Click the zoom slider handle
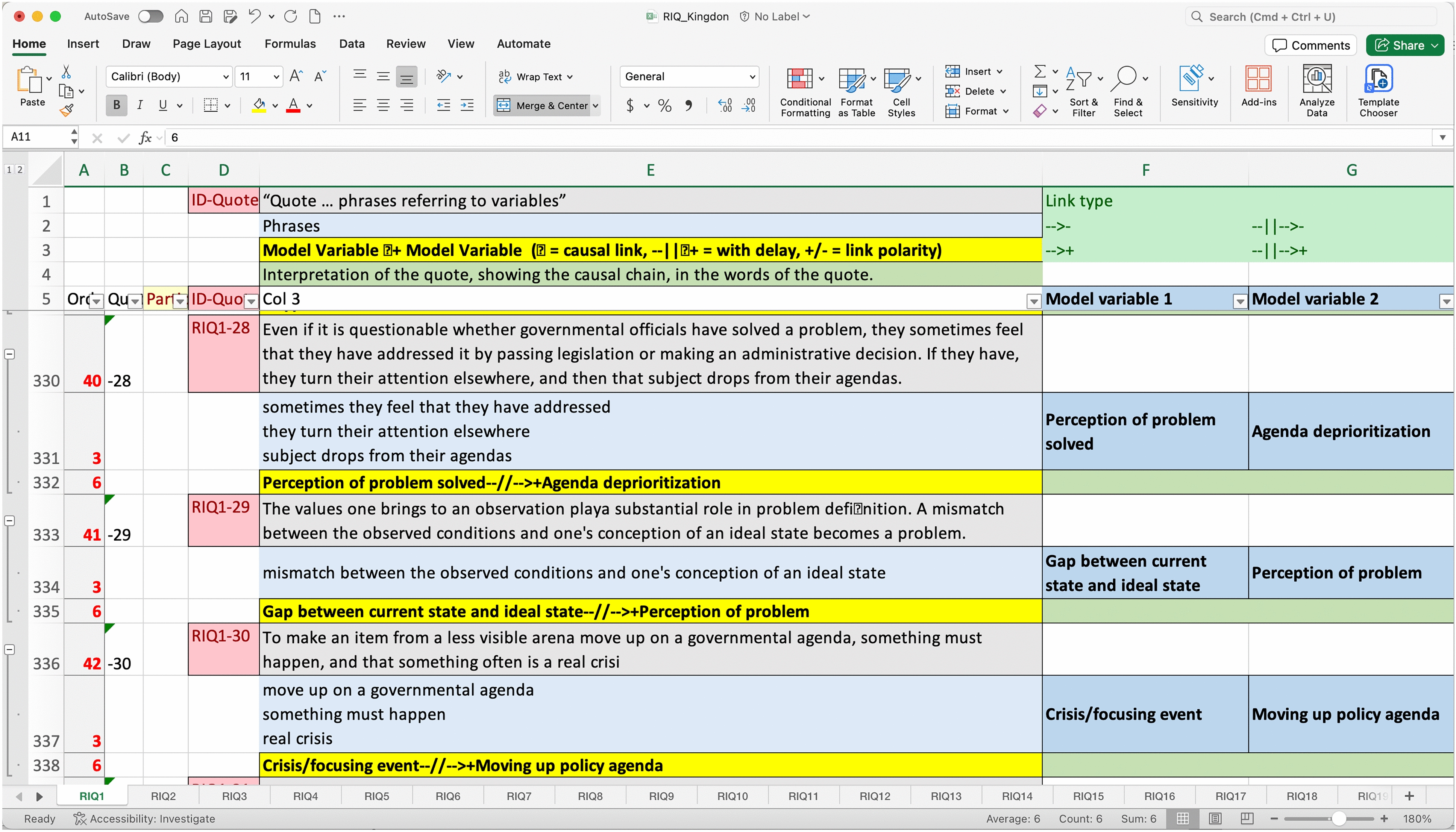1456x832 pixels. click(1338, 818)
